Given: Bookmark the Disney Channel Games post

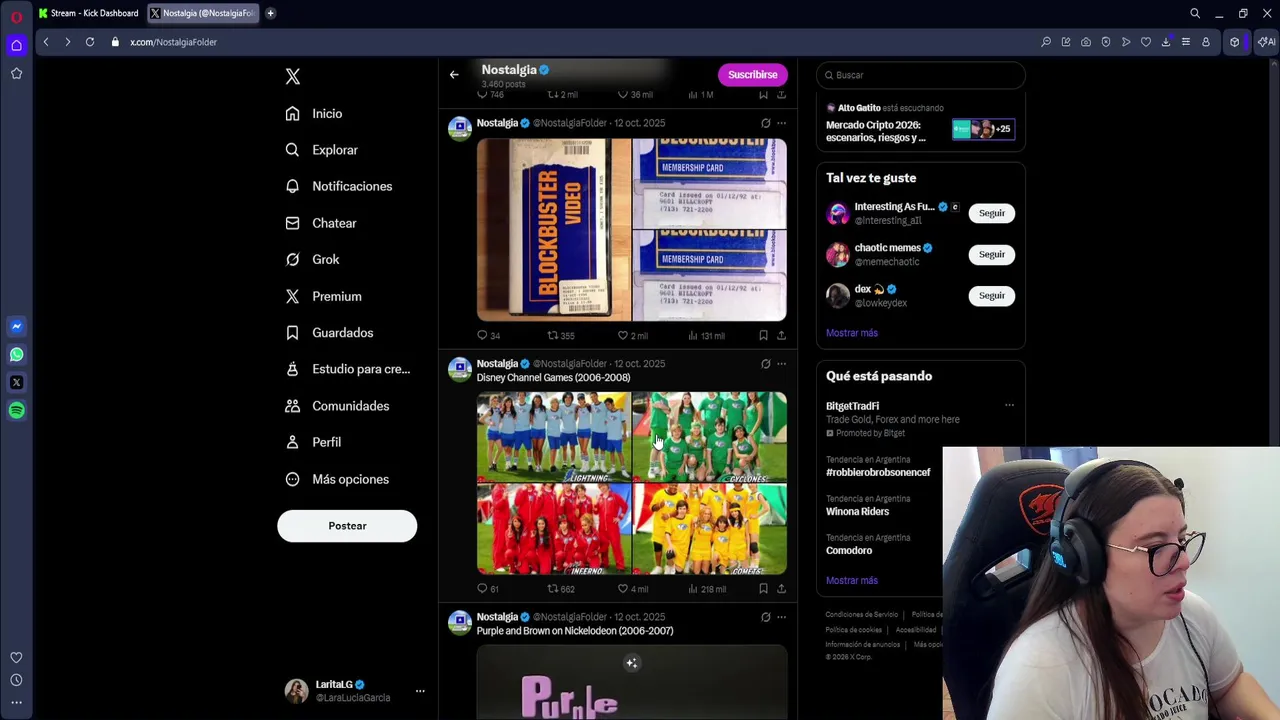Looking at the screenshot, I should tap(763, 589).
